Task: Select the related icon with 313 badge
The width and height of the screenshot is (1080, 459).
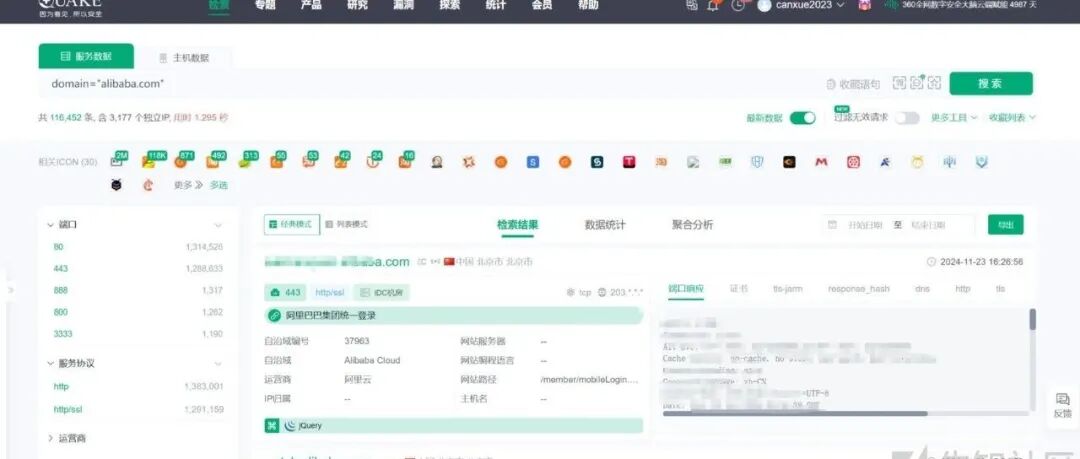Action: click(x=245, y=162)
